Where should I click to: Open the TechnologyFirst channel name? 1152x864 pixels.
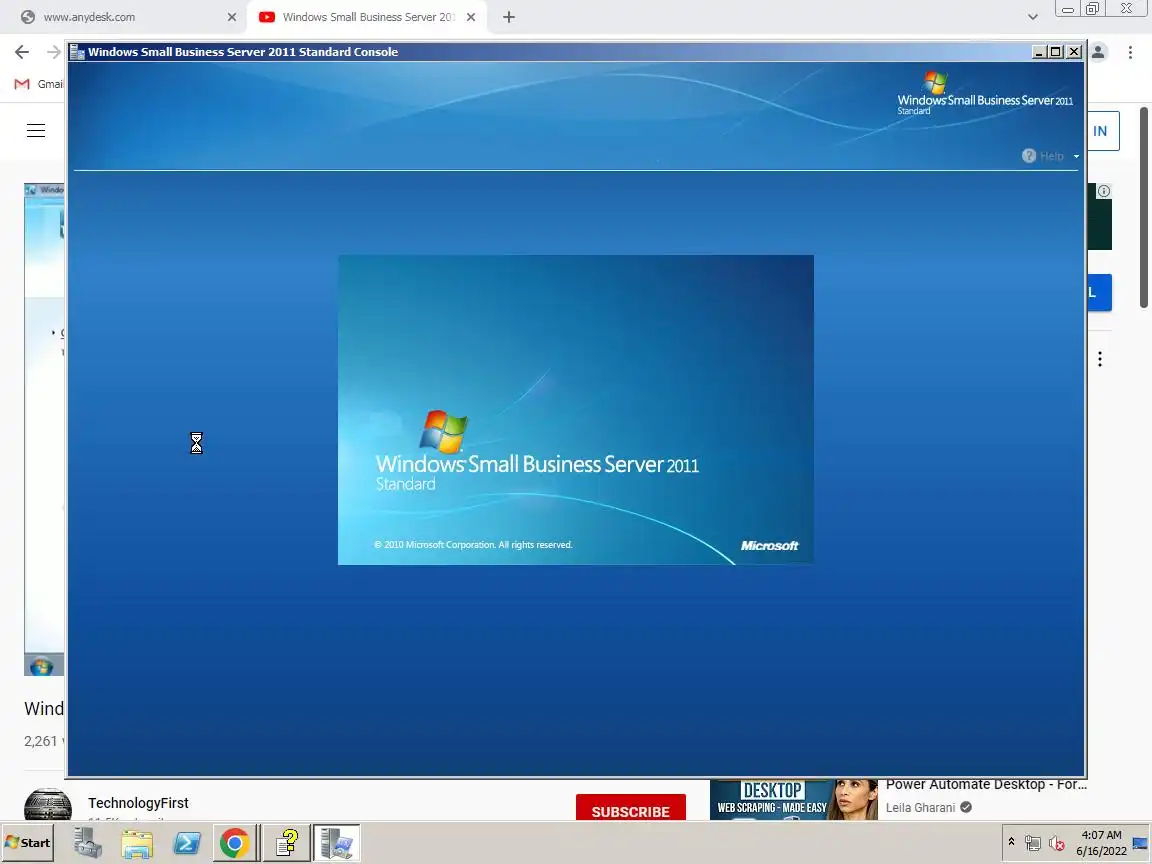click(x=138, y=803)
